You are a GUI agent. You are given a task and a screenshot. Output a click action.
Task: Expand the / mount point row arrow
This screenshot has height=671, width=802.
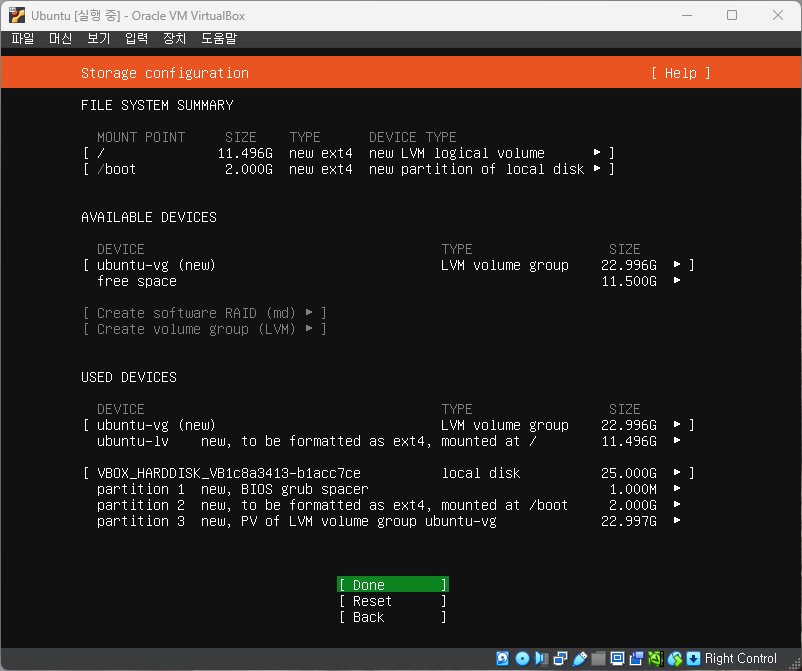[597, 152]
